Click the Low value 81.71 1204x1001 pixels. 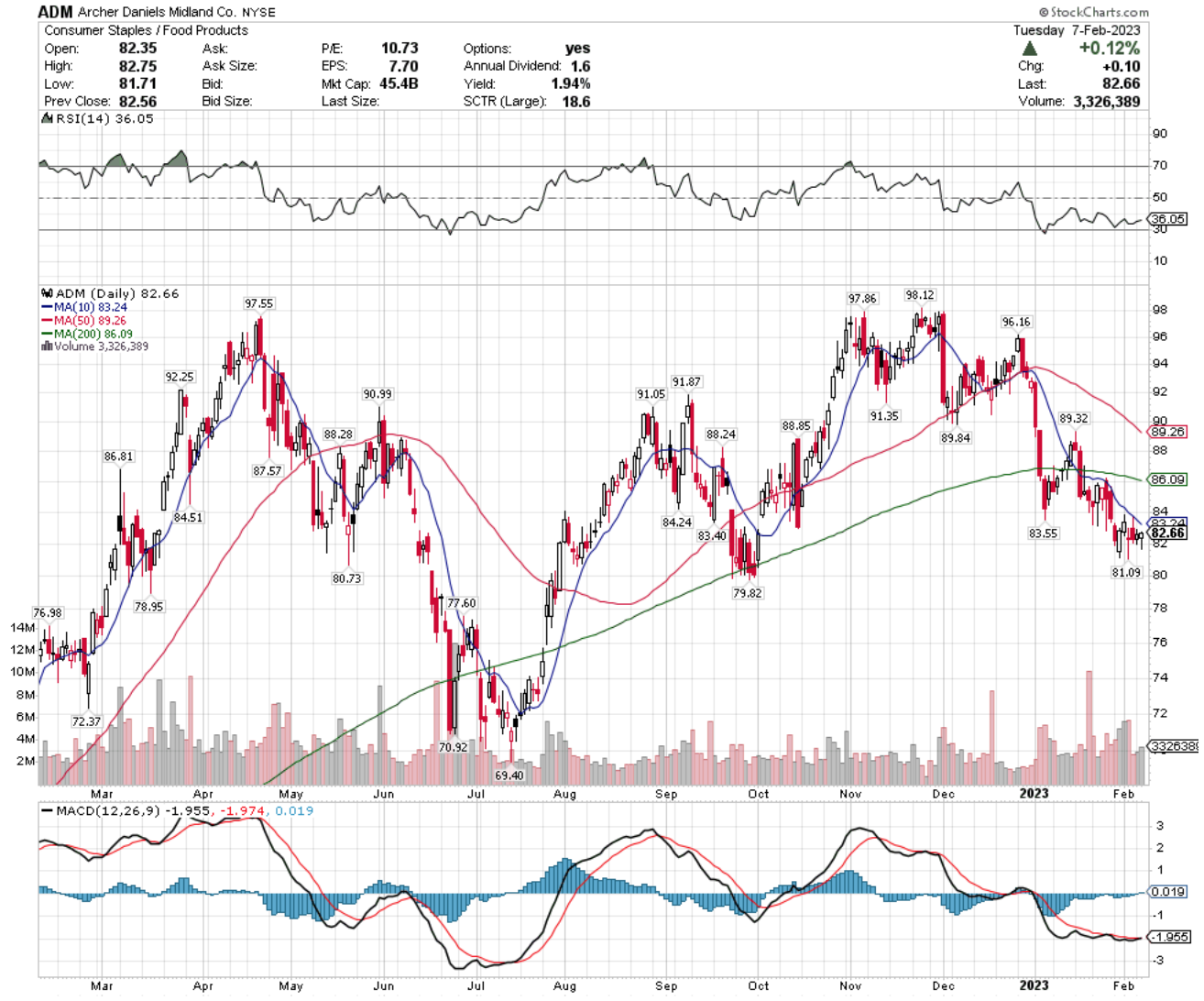point(137,83)
